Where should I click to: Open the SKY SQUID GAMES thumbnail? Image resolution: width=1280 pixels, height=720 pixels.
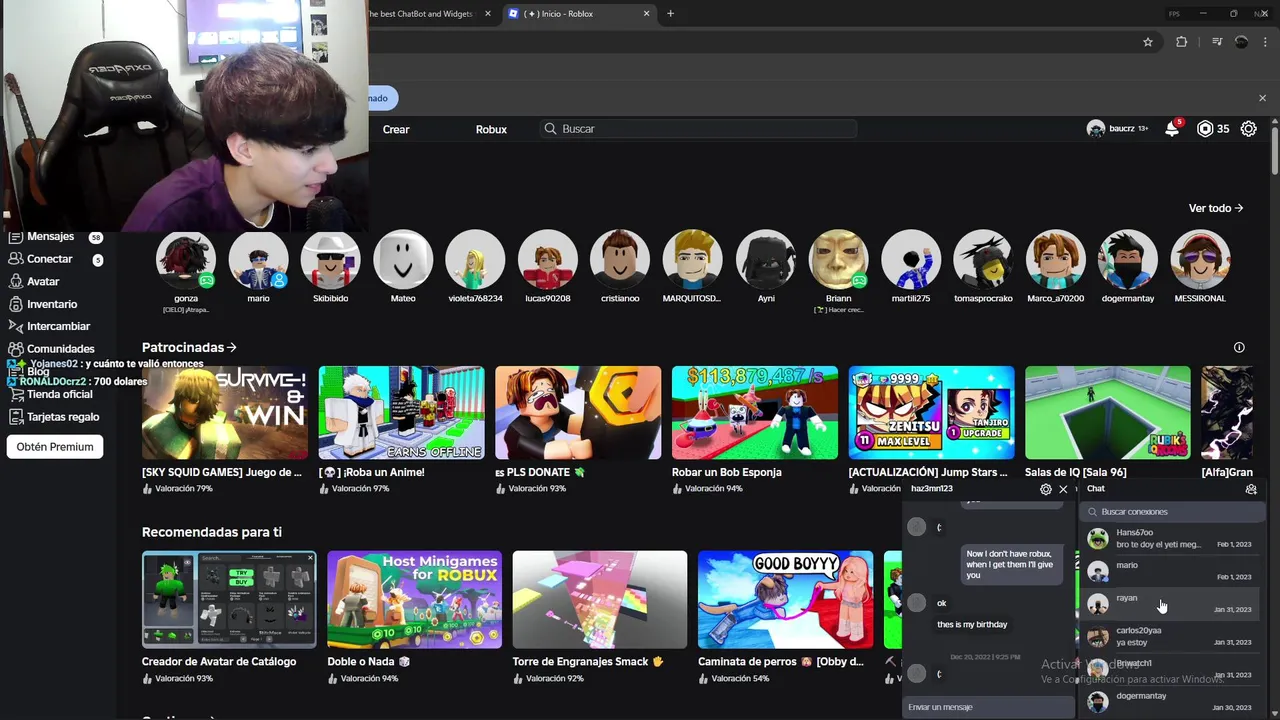tap(225, 413)
